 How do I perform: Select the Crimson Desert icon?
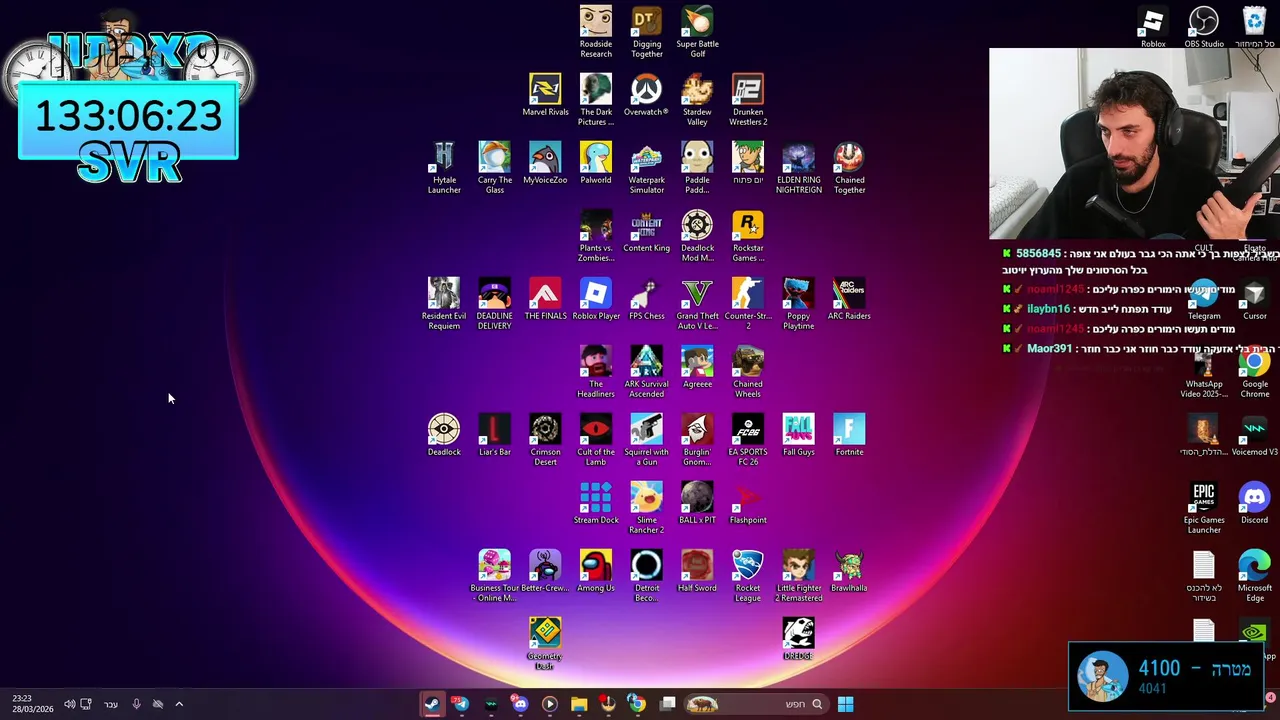(x=545, y=440)
